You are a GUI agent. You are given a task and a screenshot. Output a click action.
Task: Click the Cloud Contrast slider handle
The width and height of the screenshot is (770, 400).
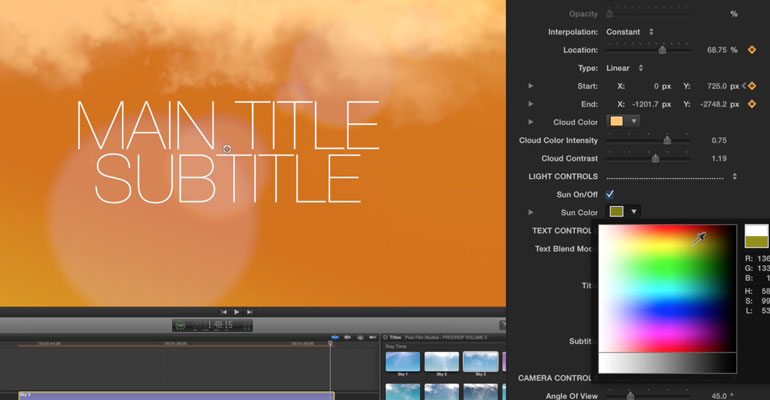656,159
